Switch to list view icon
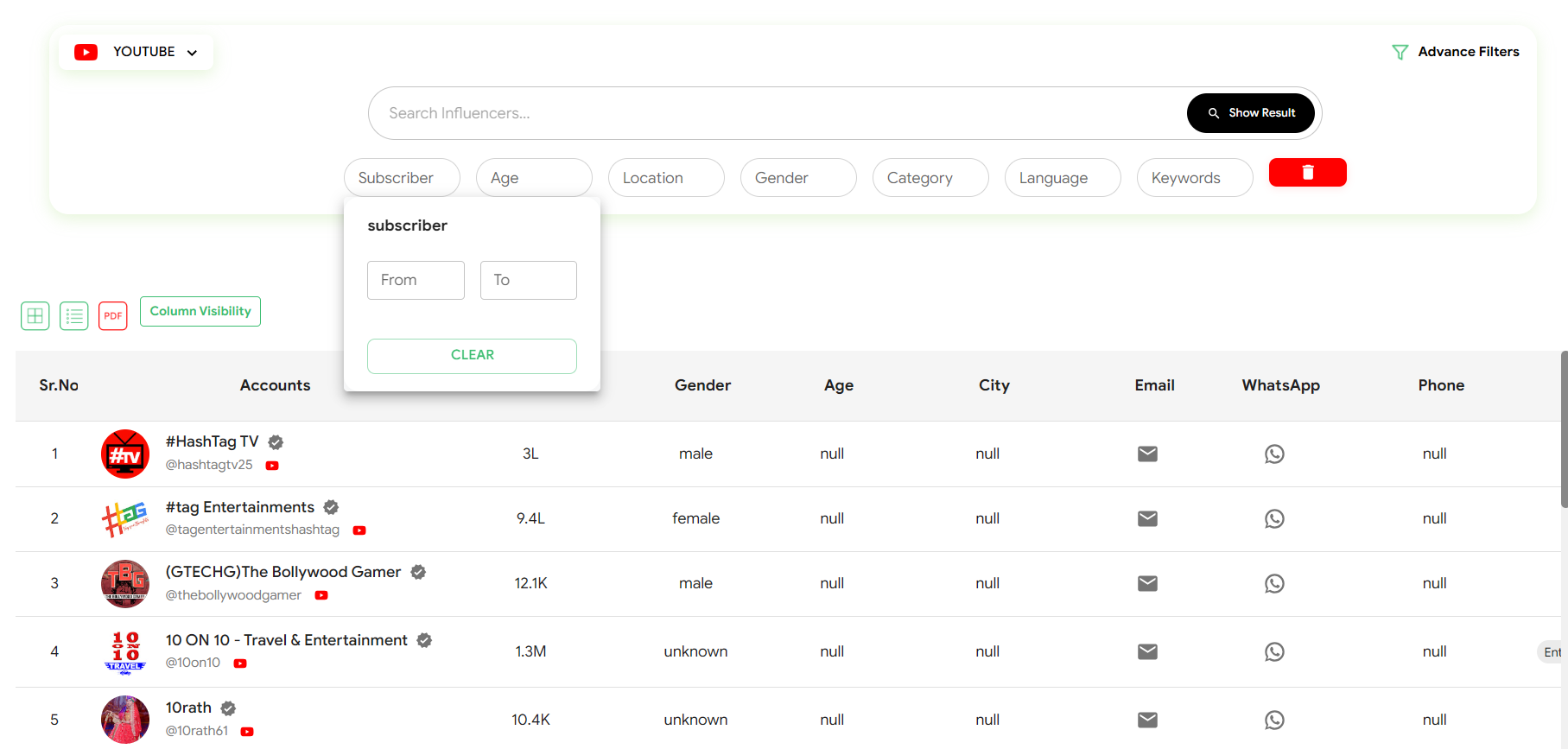 click(x=74, y=316)
